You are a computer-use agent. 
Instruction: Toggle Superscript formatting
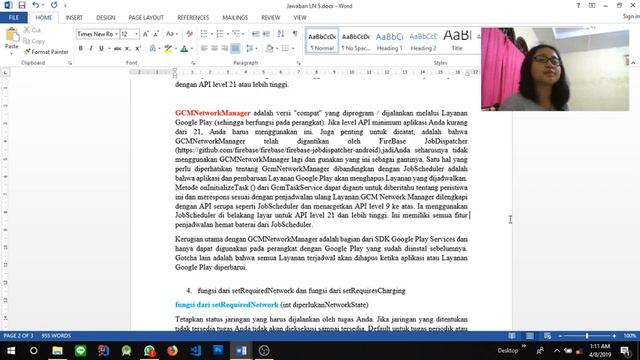(138, 48)
